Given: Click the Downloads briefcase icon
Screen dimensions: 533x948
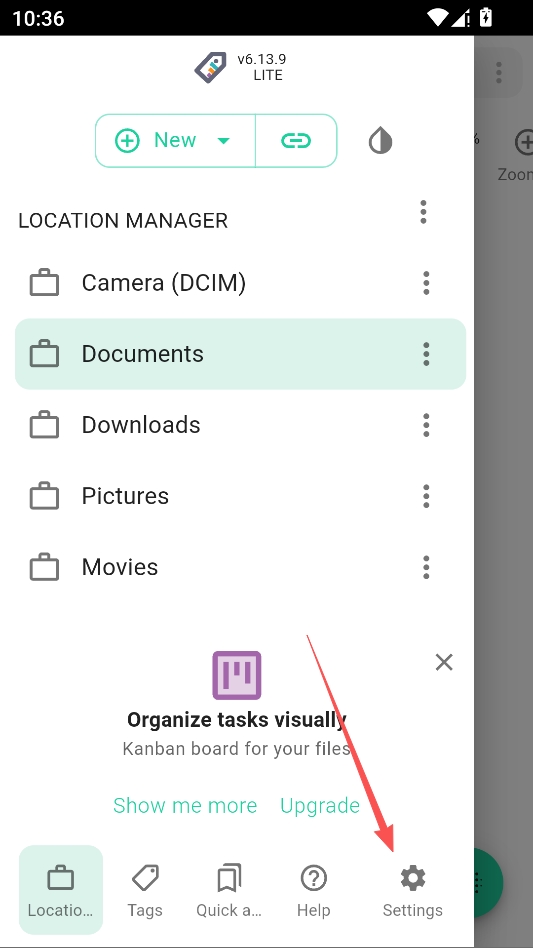Looking at the screenshot, I should coord(44,425).
